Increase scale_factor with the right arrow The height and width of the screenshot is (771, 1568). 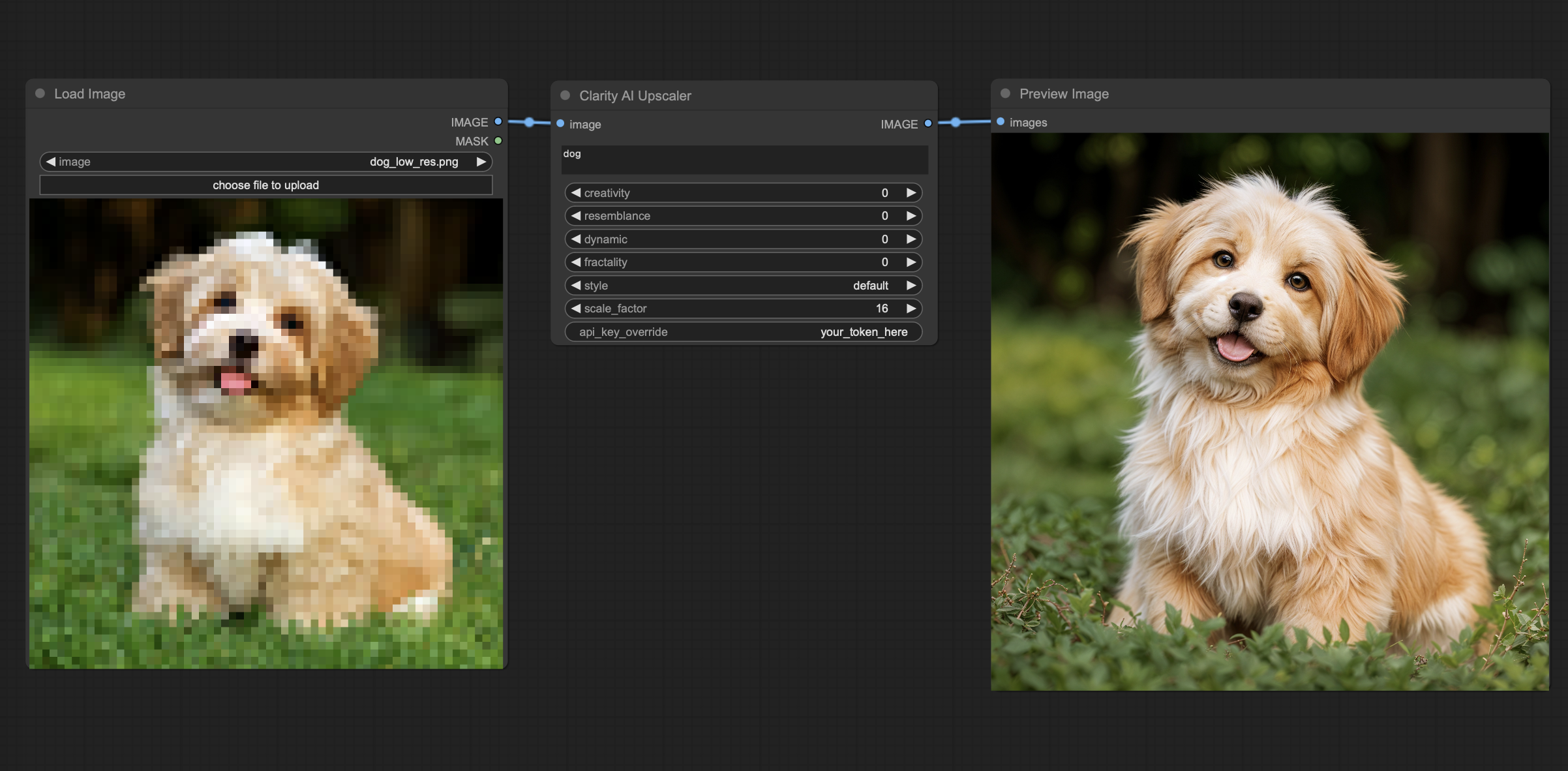911,309
